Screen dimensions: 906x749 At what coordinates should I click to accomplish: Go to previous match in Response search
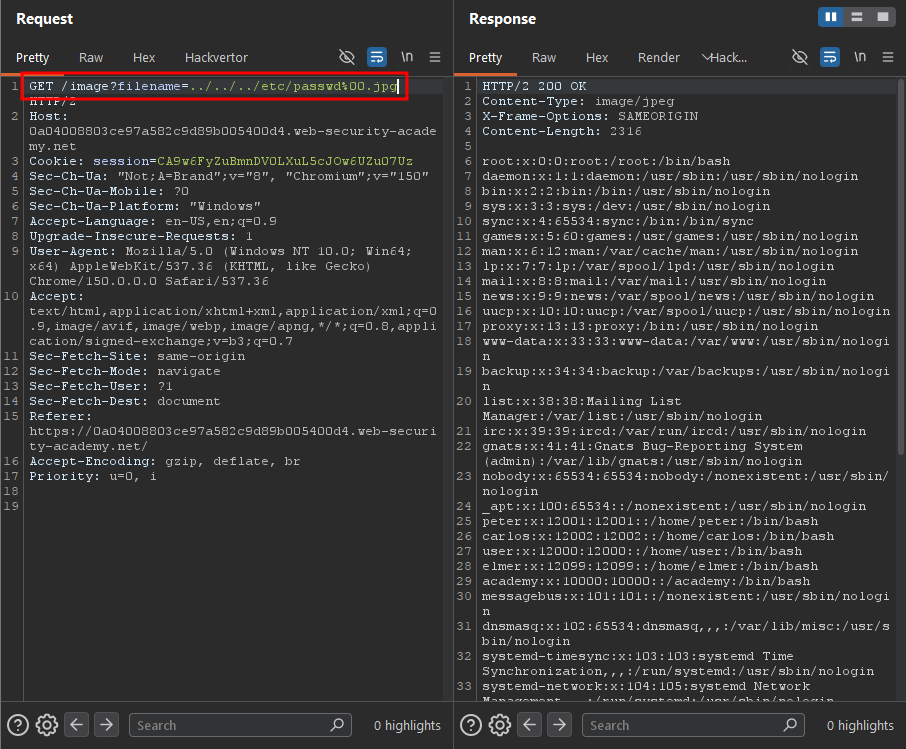pos(530,725)
